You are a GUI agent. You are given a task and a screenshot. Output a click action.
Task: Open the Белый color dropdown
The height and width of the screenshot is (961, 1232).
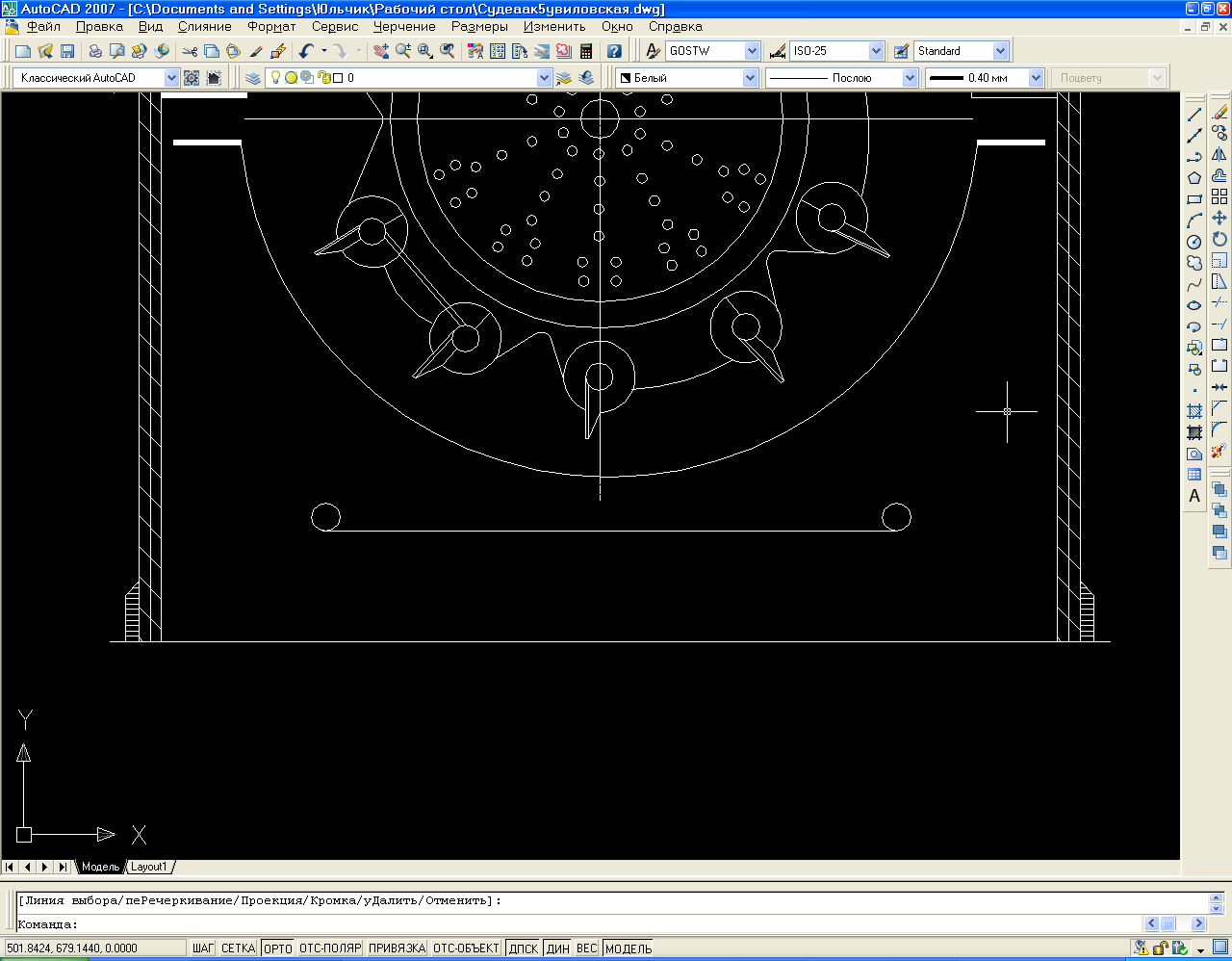pos(750,78)
